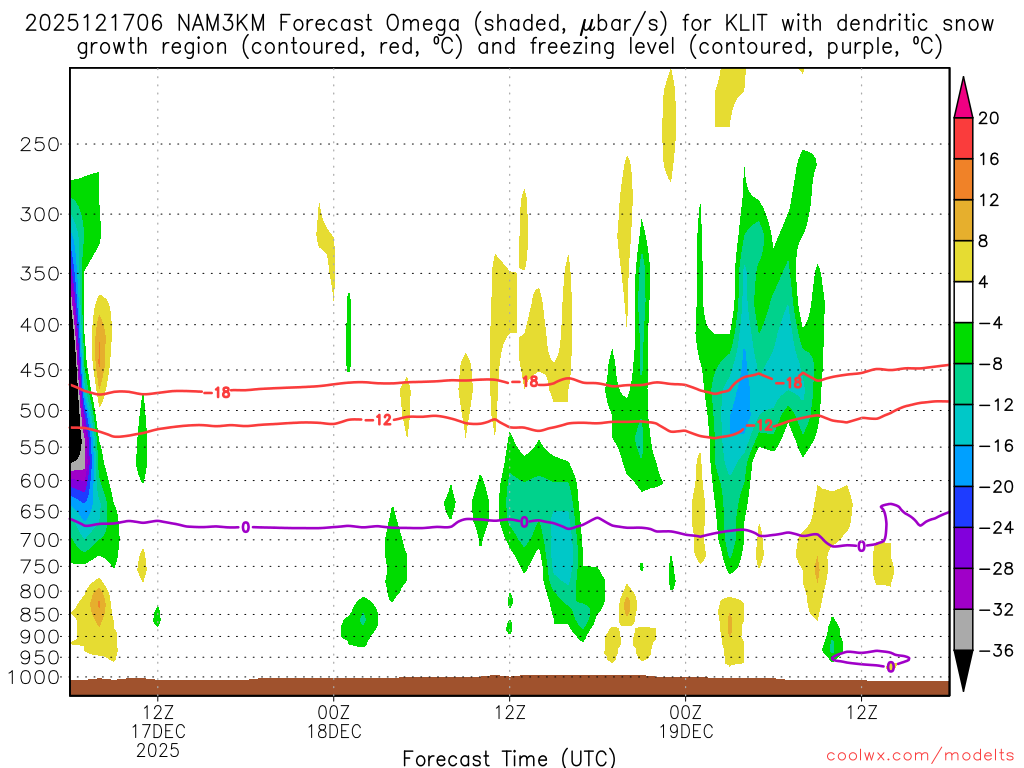
Task: Click the chart title mentioning NAM3KM Forecast Omega
Action: click(x=509, y=35)
